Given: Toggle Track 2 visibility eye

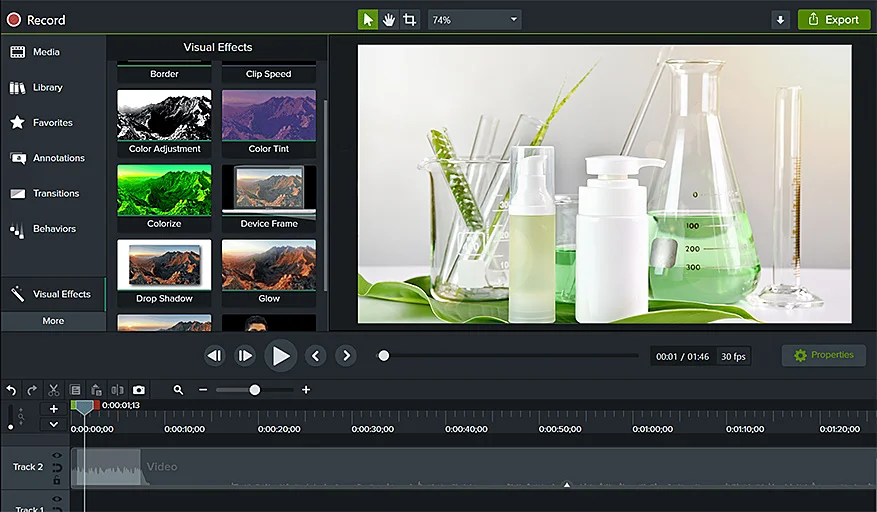Looking at the screenshot, I should [x=56, y=455].
